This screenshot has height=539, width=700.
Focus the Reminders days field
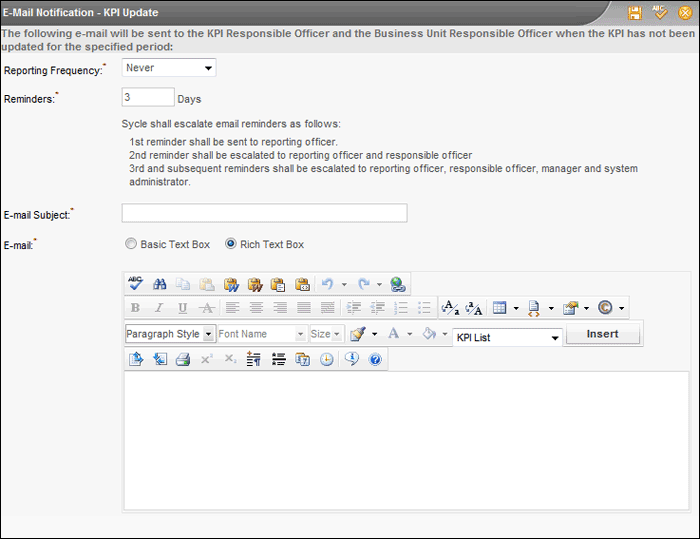click(x=148, y=97)
